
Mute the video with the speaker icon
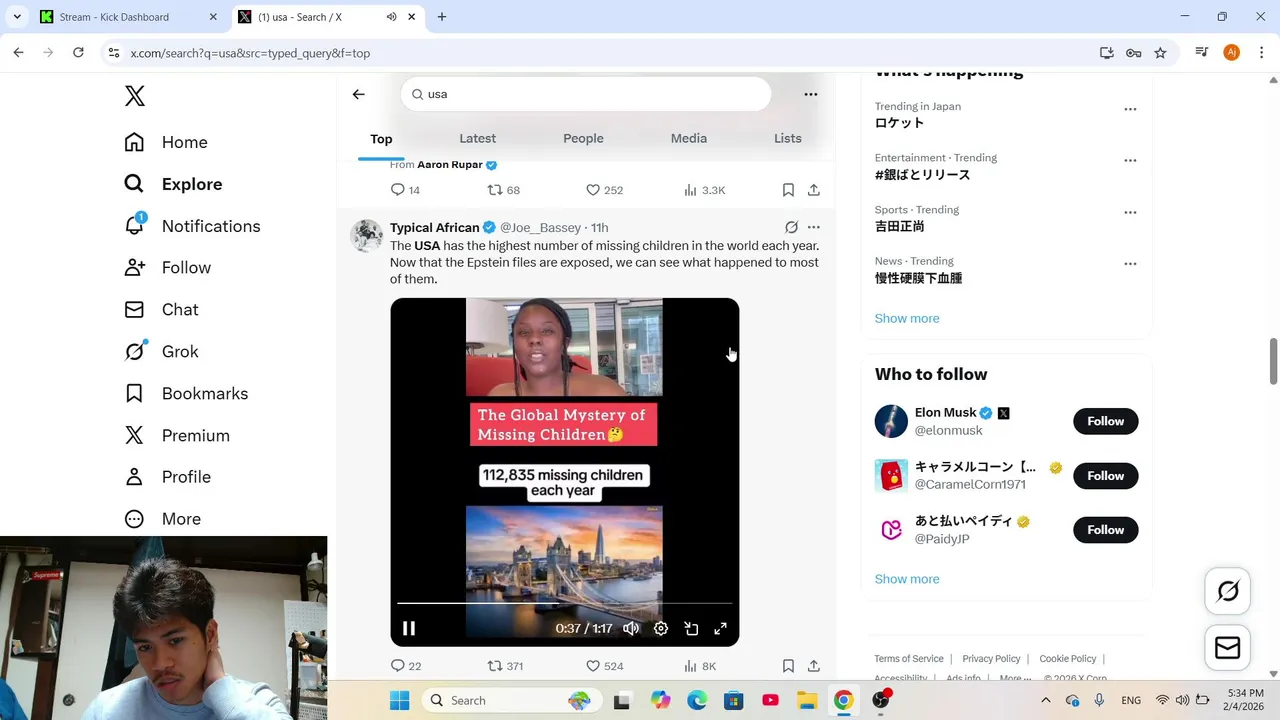pos(631,628)
